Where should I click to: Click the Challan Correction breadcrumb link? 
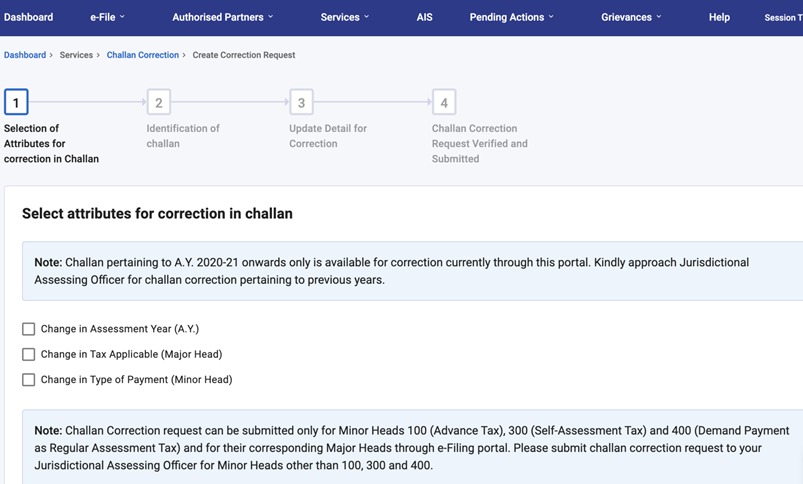[x=143, y=55]
